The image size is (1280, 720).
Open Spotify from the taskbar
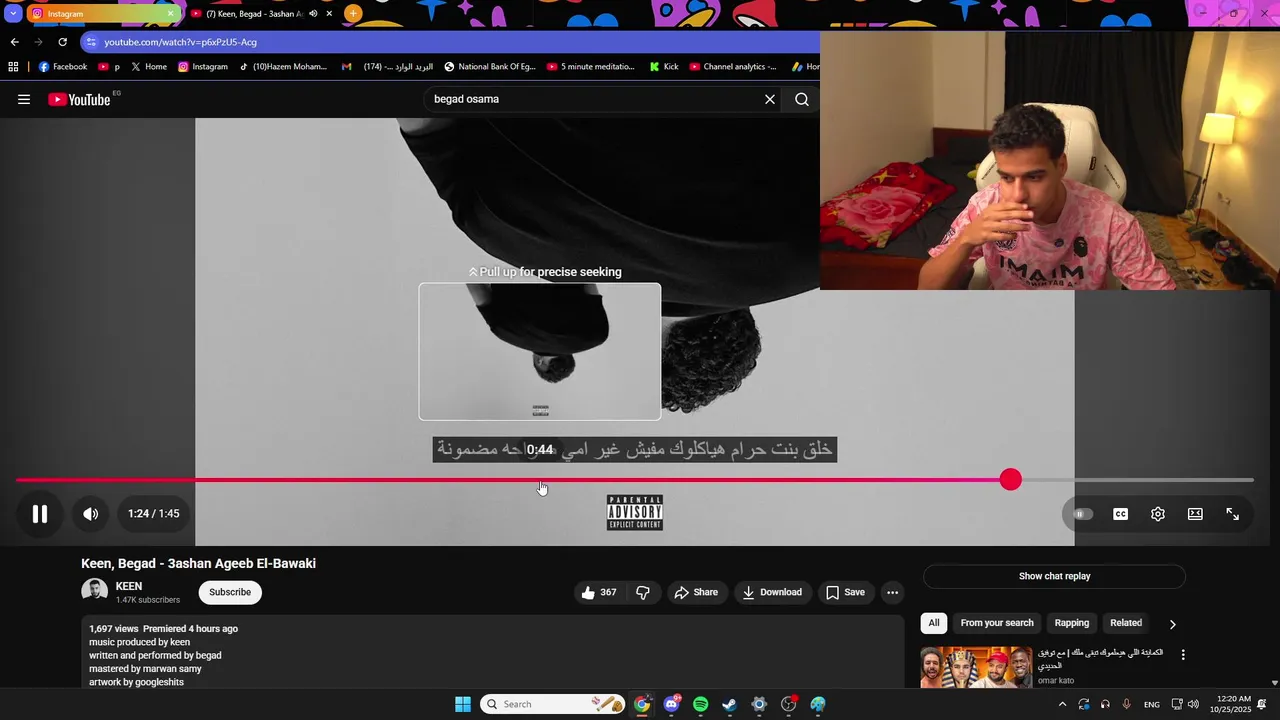701,704
